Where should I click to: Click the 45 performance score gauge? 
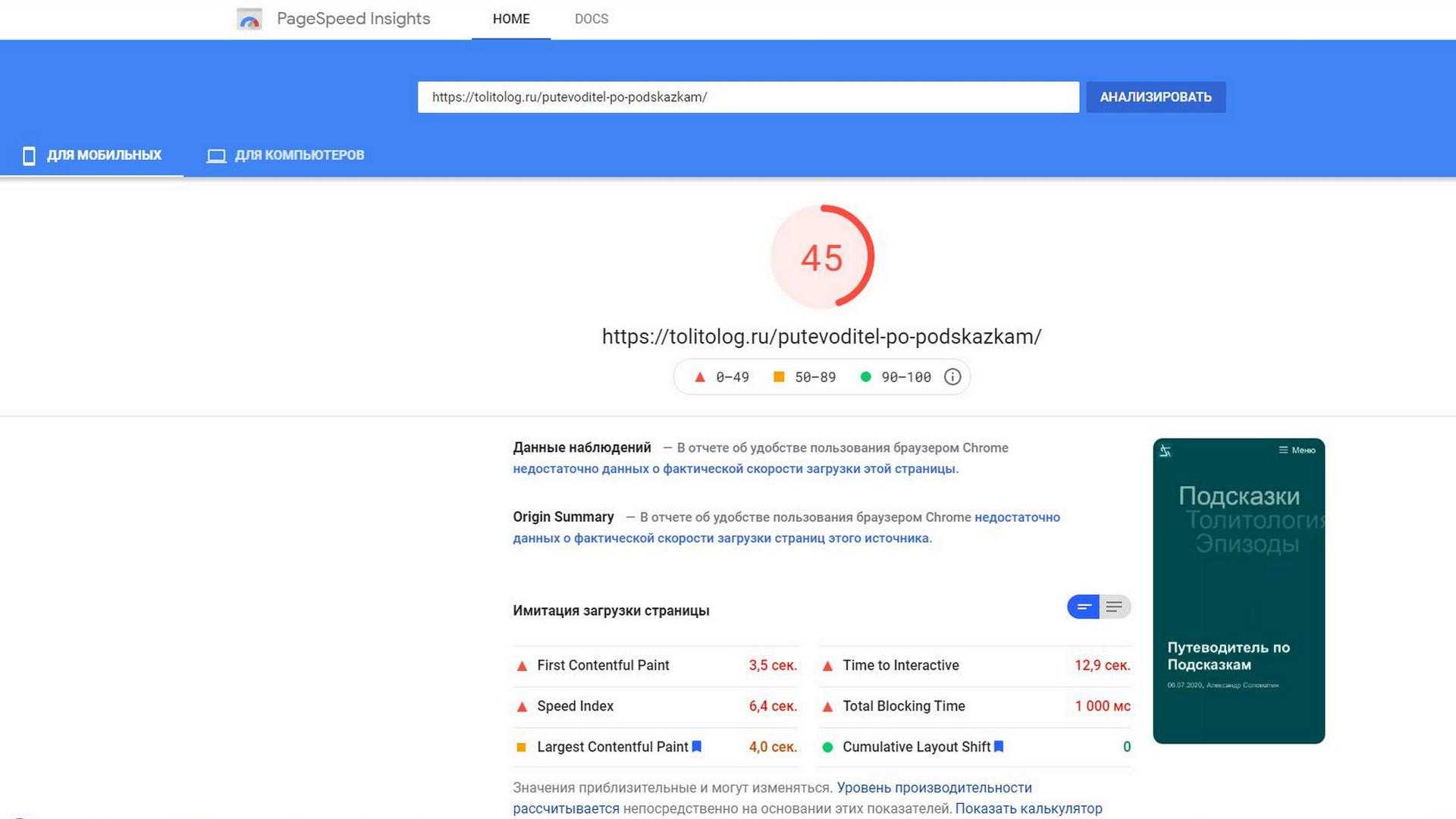pos(822,256)
